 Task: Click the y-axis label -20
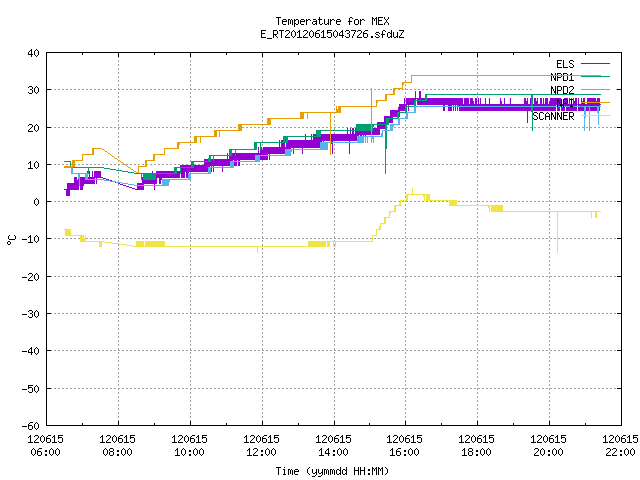[x=31, y=277]
